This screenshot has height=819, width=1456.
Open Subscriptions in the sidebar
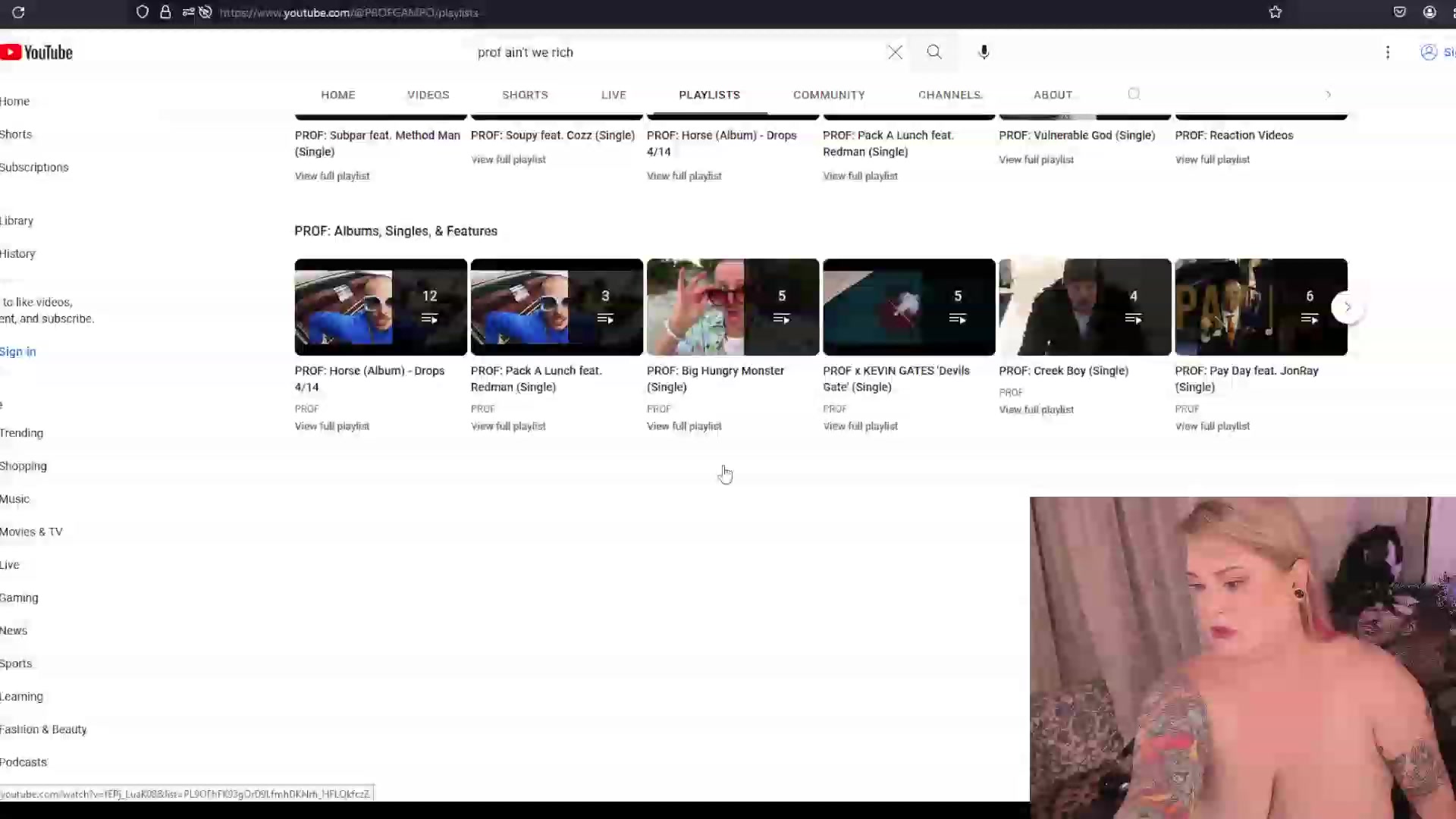tap(34, 168)
